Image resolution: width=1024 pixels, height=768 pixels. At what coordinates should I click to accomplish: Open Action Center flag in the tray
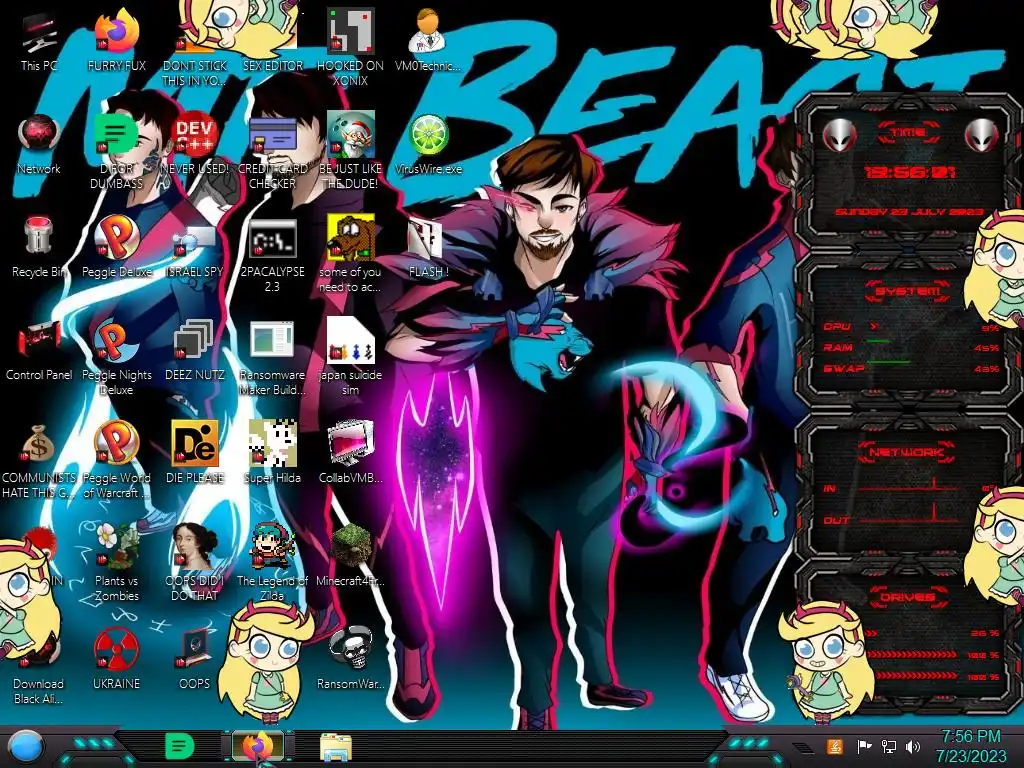(864, 746)
